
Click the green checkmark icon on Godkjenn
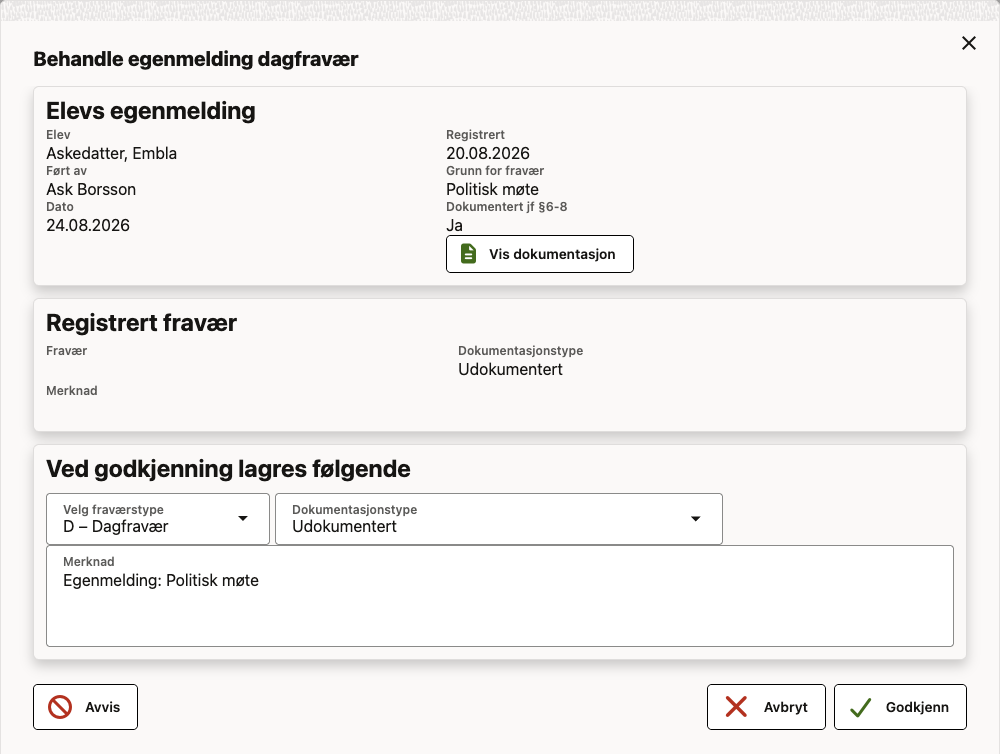tap(860, 707)
